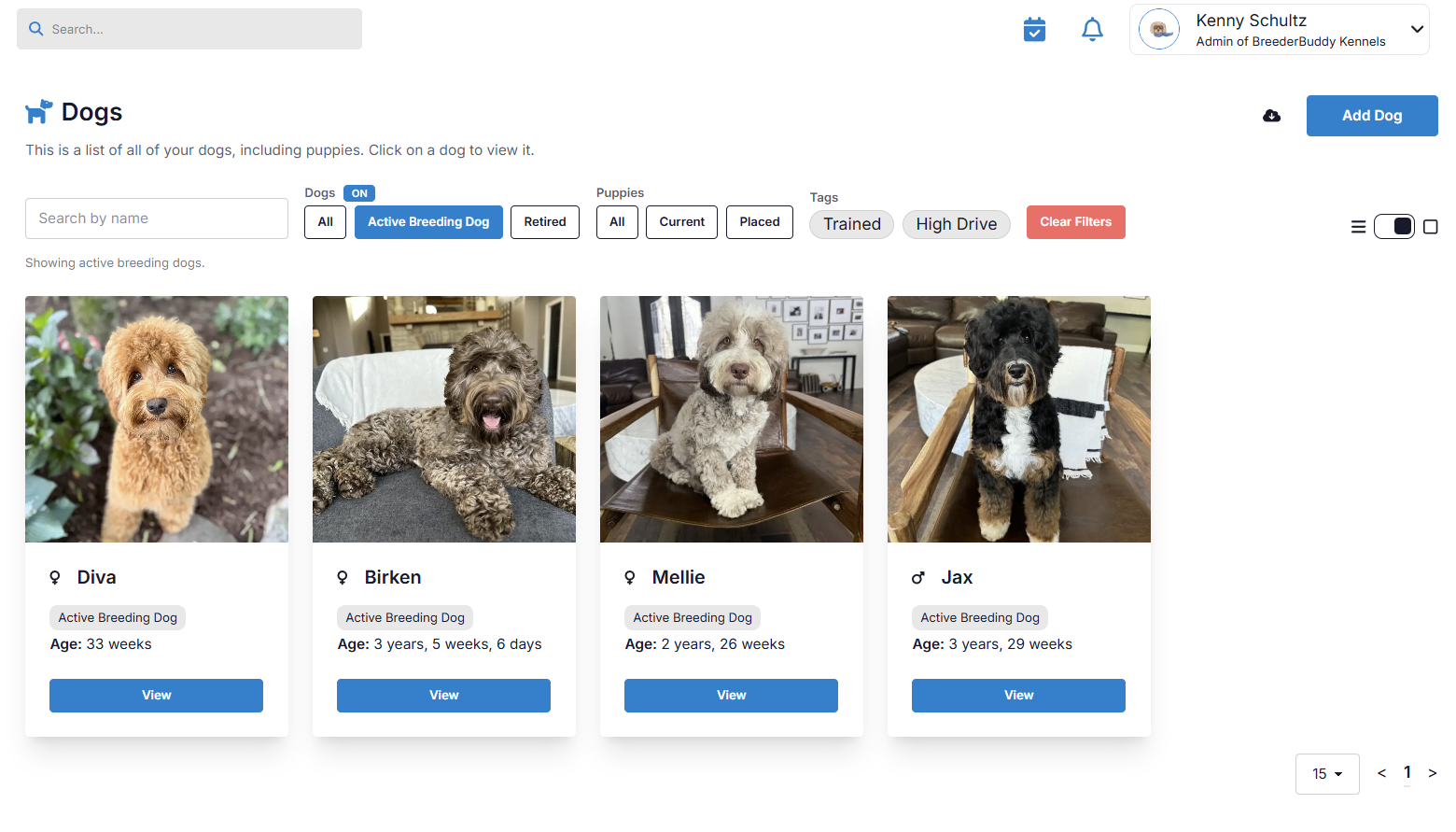Go to previous page arrow
Screen dimensions: 1456x832
(x=1381, y=773)
